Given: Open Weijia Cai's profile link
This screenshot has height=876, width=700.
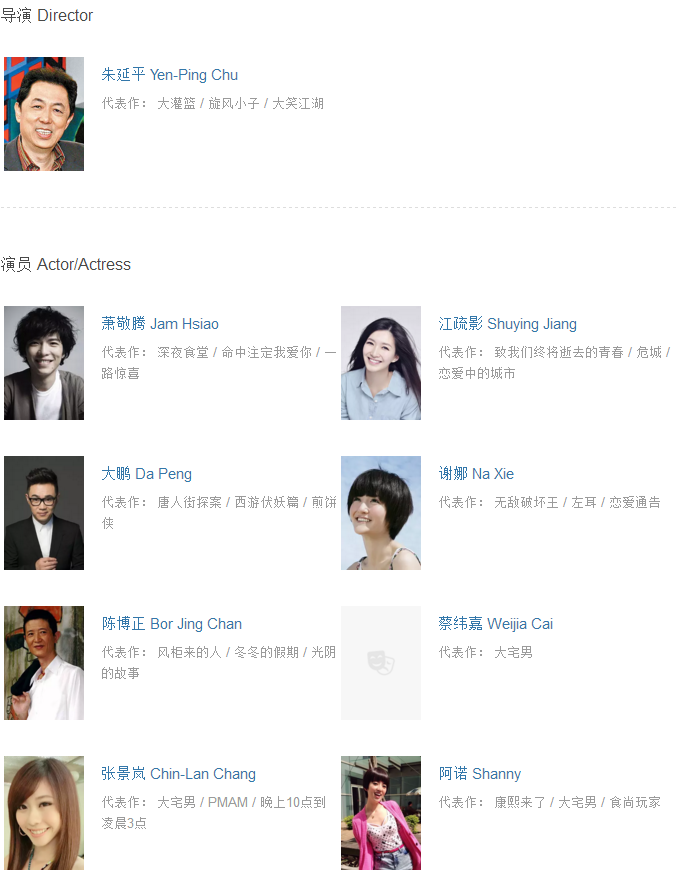Looking at the screenshot, I should click(x=496, y=624).
